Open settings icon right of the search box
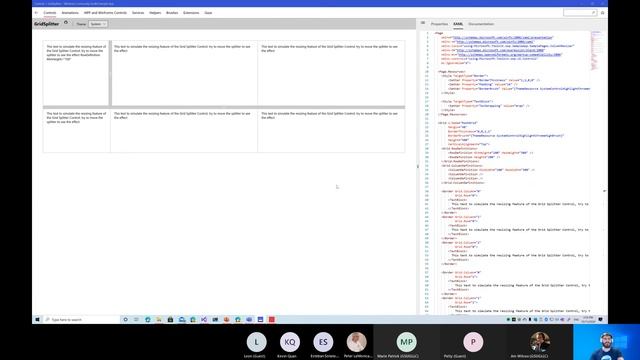This screenshot has width=640, height=360. coord(602,13)
